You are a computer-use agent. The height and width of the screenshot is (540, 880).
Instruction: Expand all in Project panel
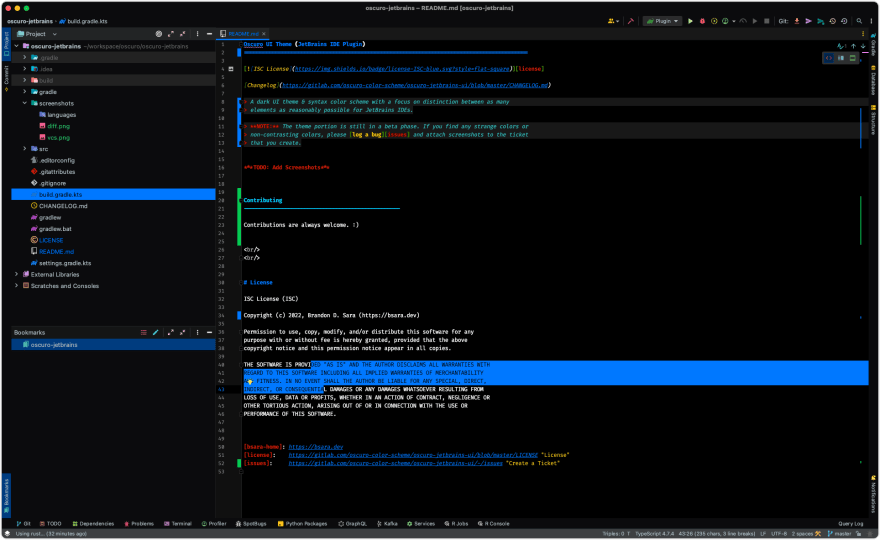[x=171, y=34]
